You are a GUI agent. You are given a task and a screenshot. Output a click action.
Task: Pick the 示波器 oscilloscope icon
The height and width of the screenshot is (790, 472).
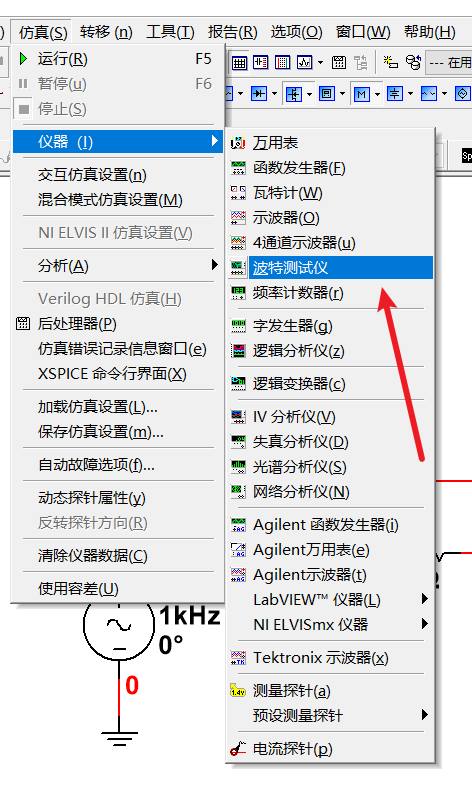point(238,218)
